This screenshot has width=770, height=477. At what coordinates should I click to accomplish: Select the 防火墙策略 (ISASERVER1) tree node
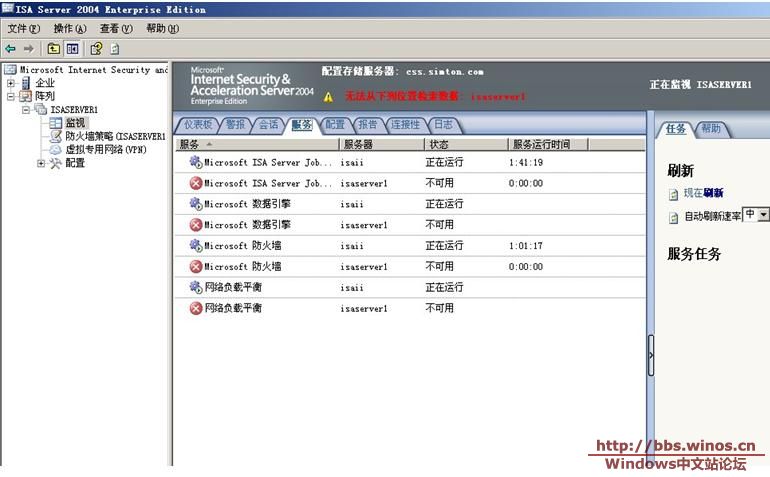tap(112, 136)
